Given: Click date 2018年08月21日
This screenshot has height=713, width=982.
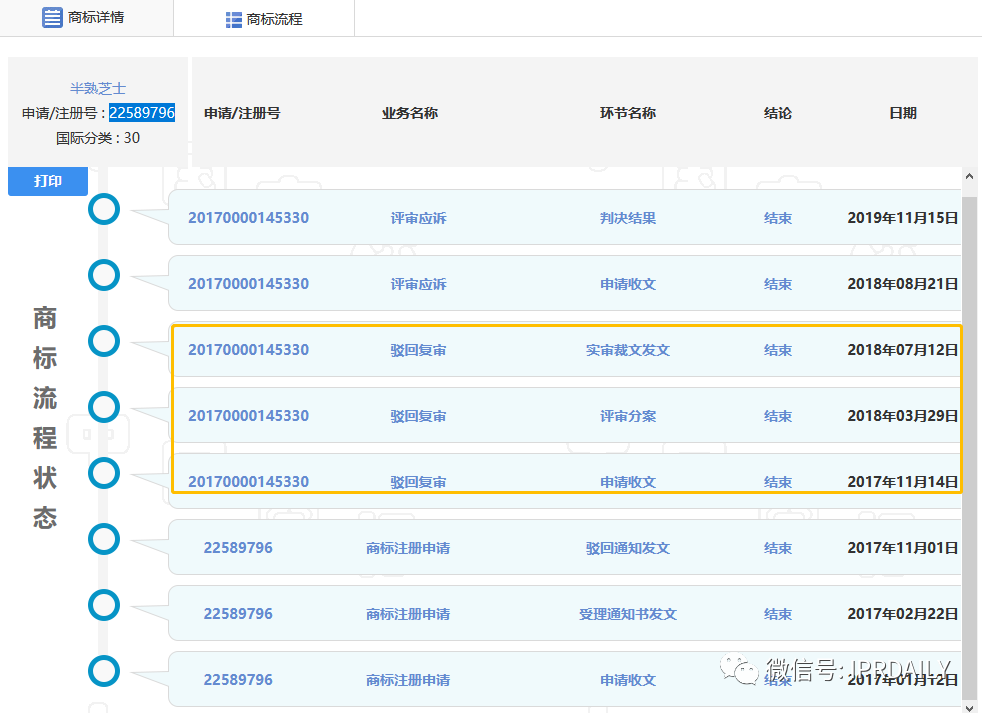Looking at the screenshot, I should (902, 284).
